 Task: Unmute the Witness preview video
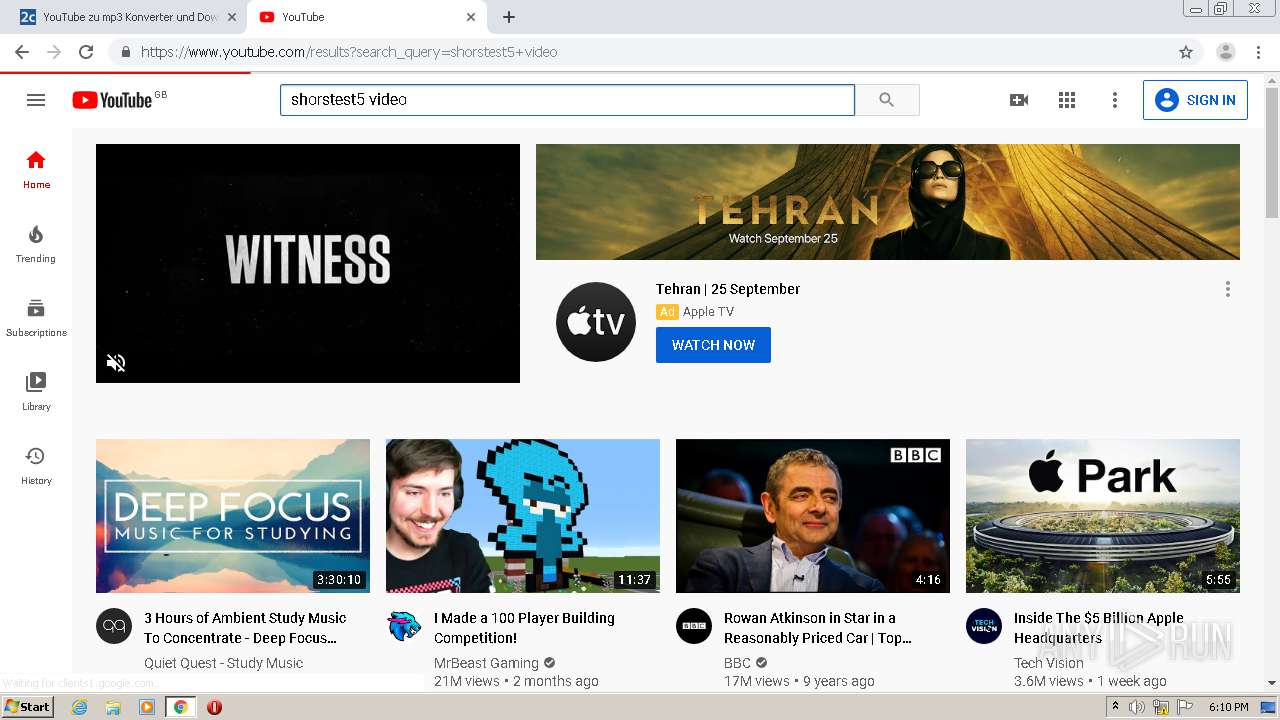[x=116, y=362]
